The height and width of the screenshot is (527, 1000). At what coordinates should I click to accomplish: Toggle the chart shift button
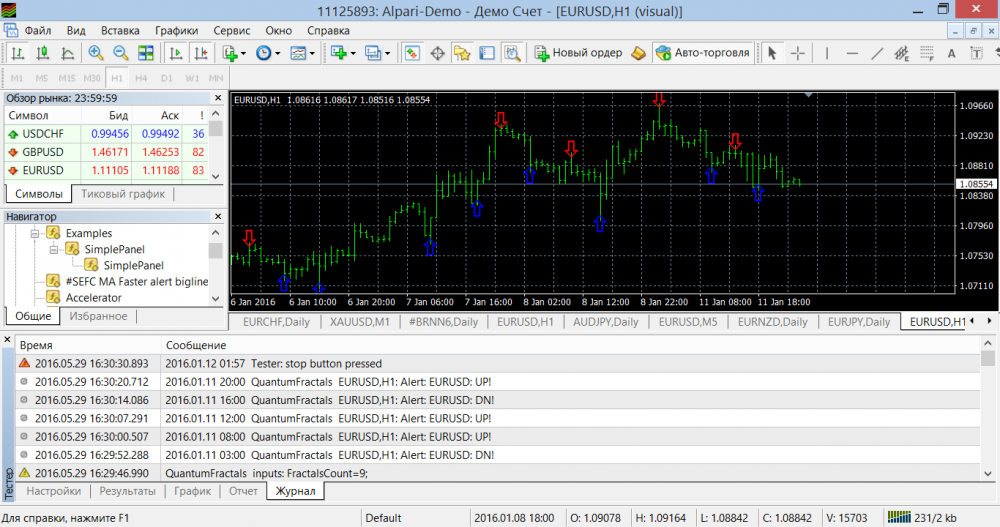(201, 53)
